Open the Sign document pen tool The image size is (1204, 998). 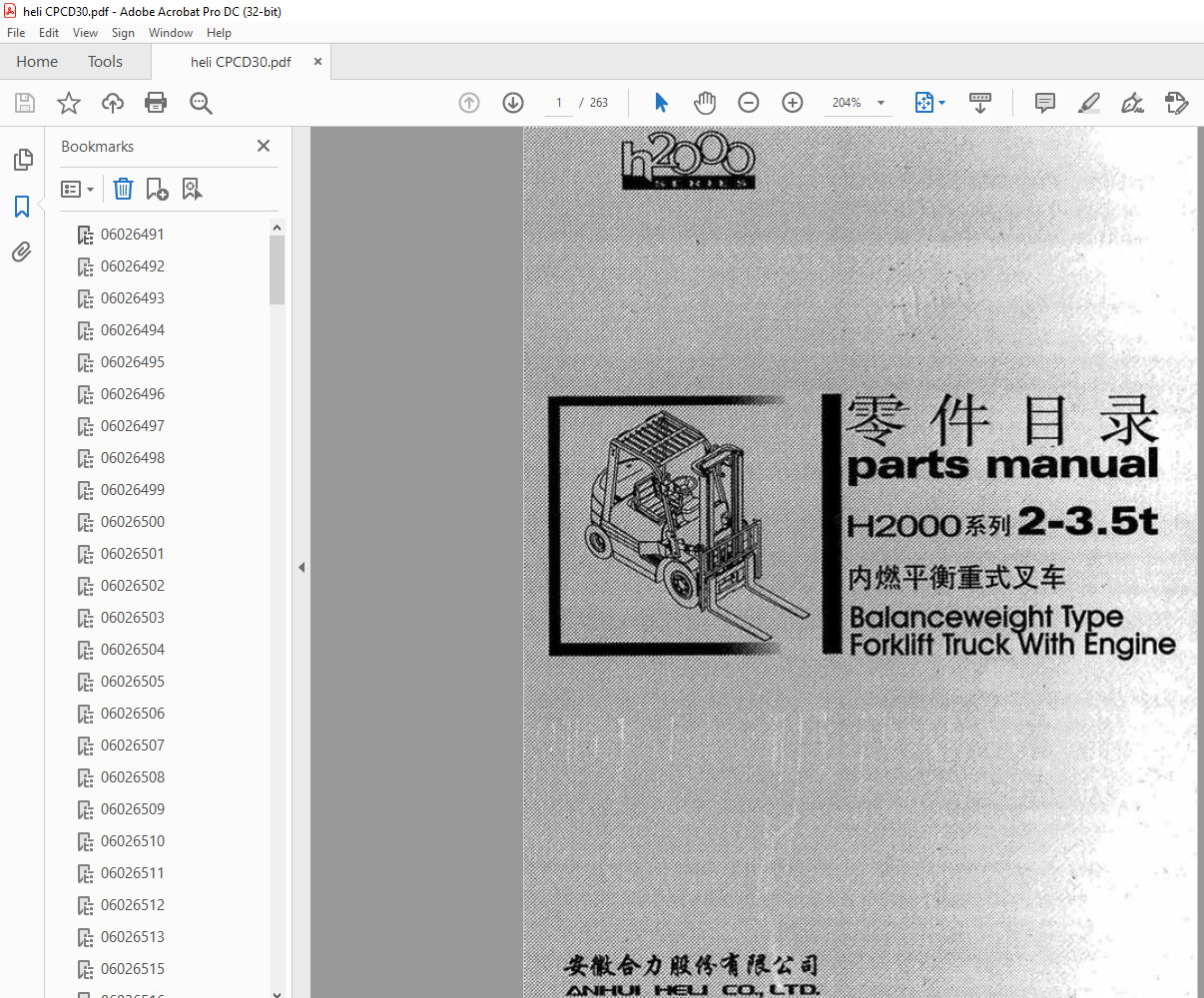click(x=1132, y=103)
